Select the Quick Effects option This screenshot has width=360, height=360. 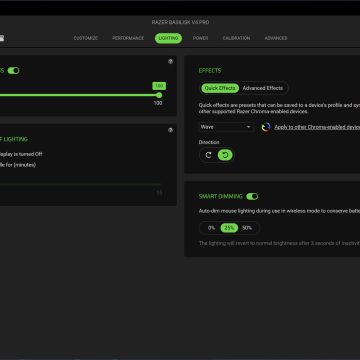click(x=220, y=88)
